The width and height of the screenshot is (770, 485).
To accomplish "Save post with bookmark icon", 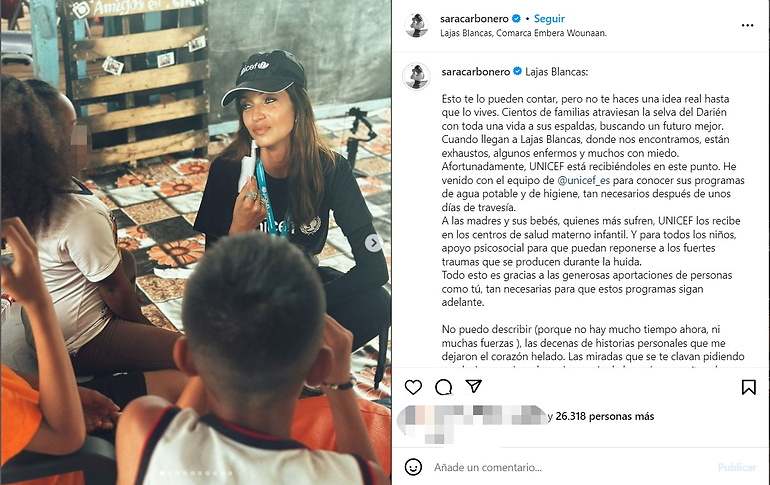I will 748,387.
